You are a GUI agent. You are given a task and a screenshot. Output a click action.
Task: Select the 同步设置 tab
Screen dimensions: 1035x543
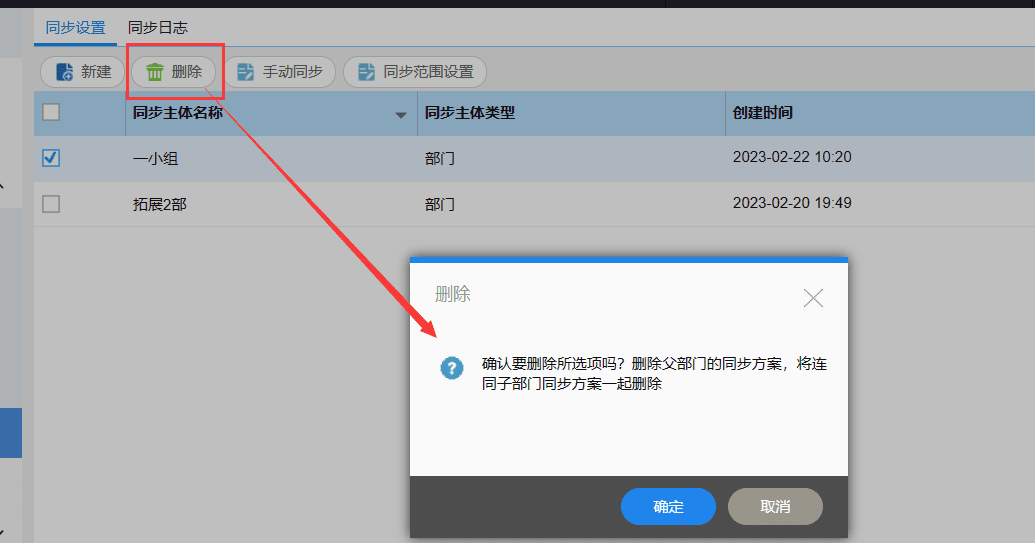[75, 28]
